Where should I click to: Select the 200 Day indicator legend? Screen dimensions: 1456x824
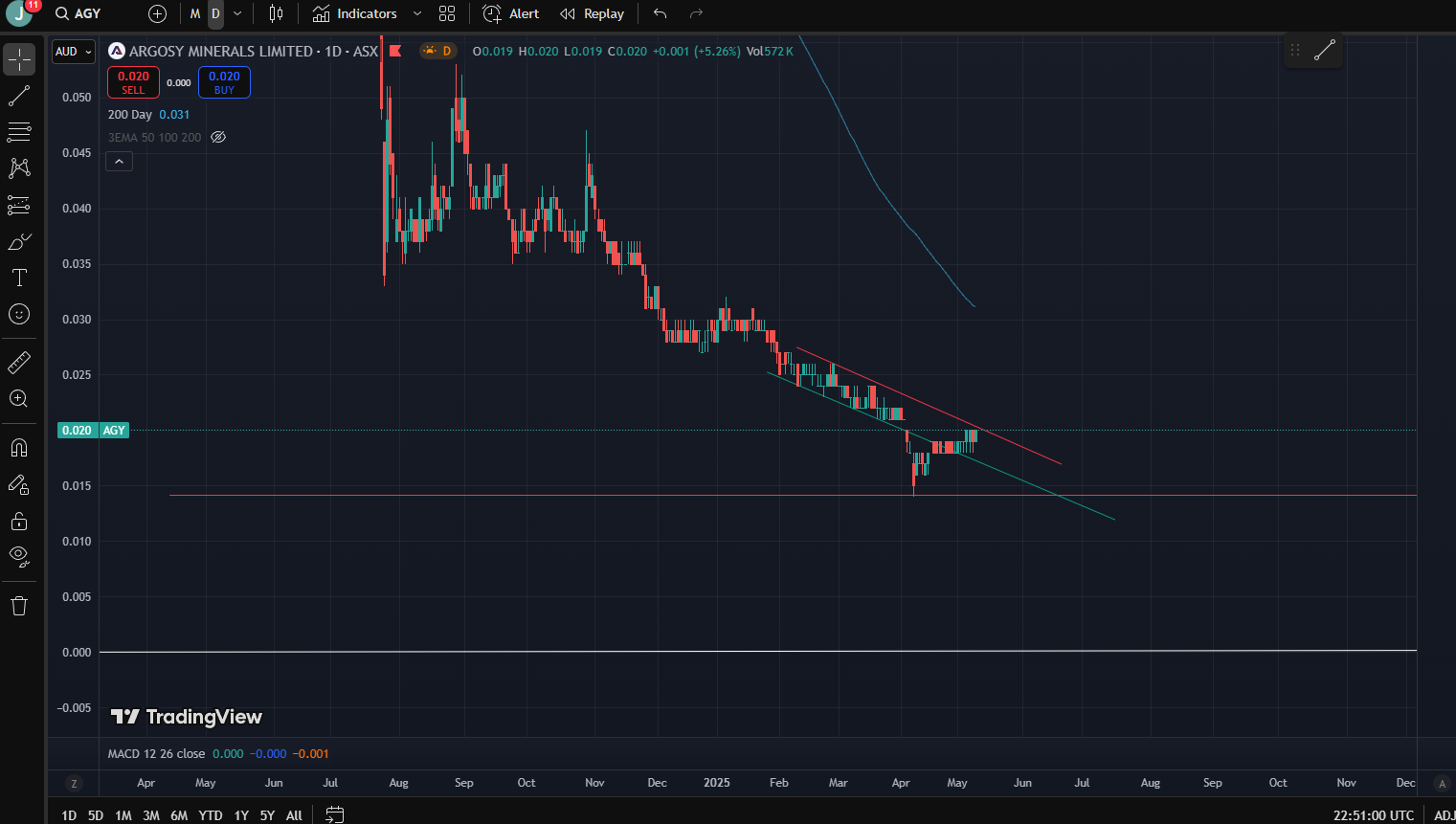coord(130,115)
